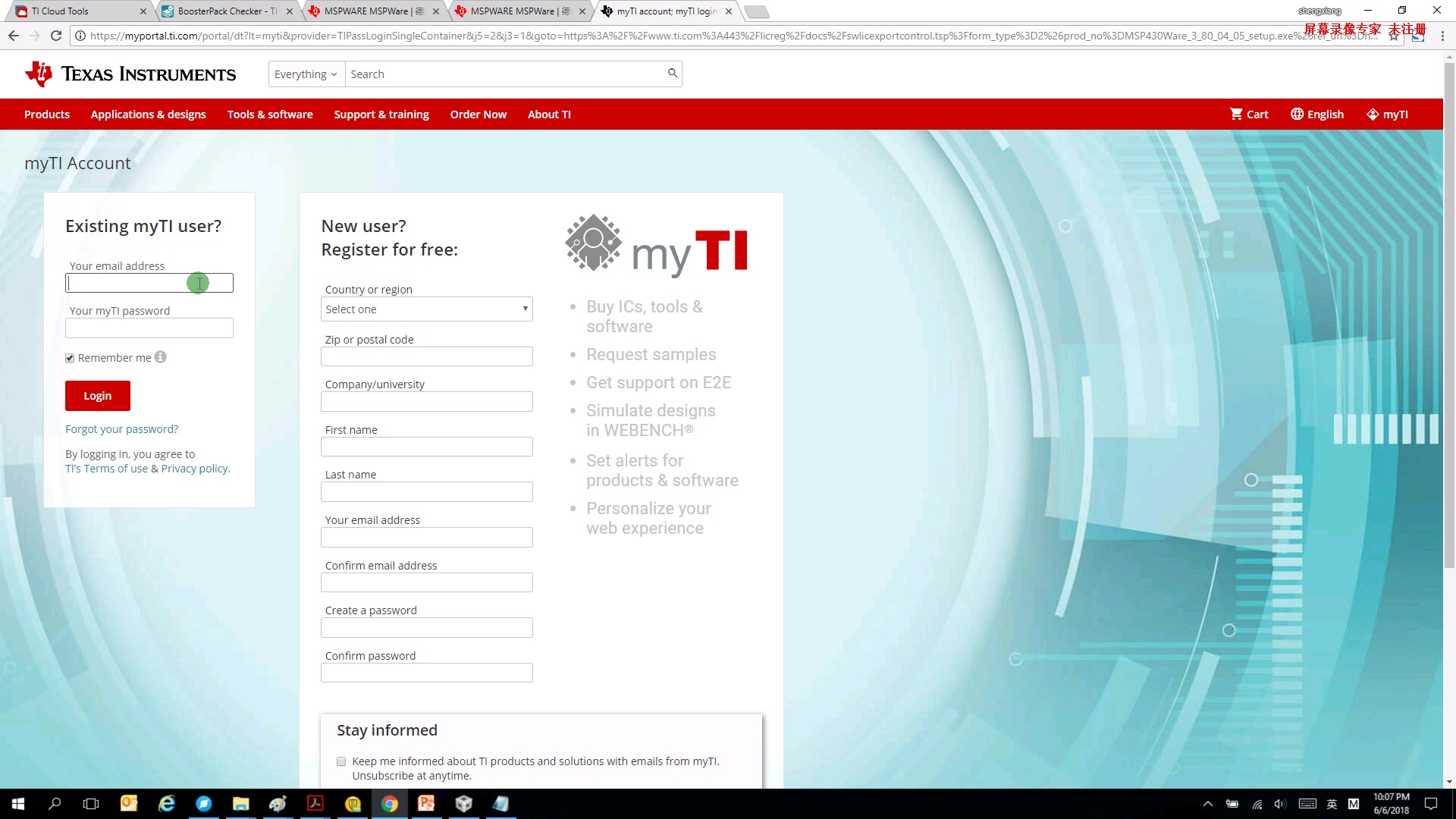Open the Action Center notifications icon

[x=1431, y=804]
